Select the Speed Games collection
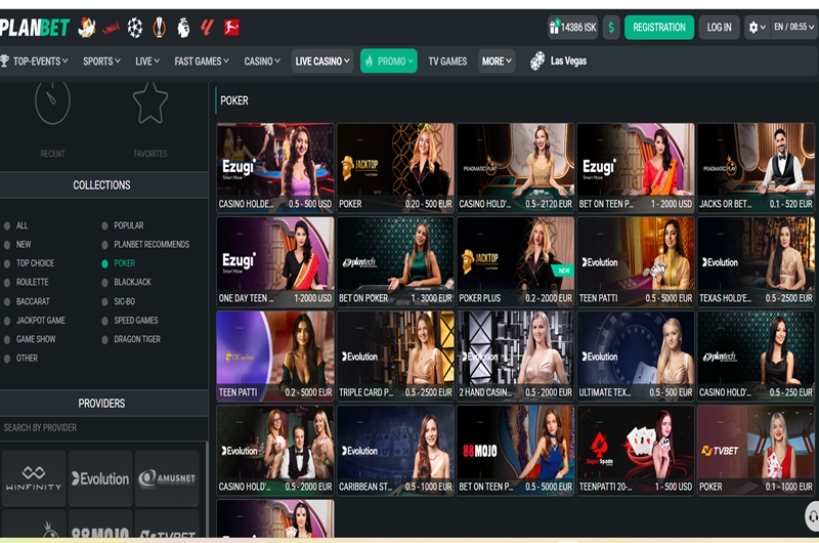 click(x=130, y=320)
